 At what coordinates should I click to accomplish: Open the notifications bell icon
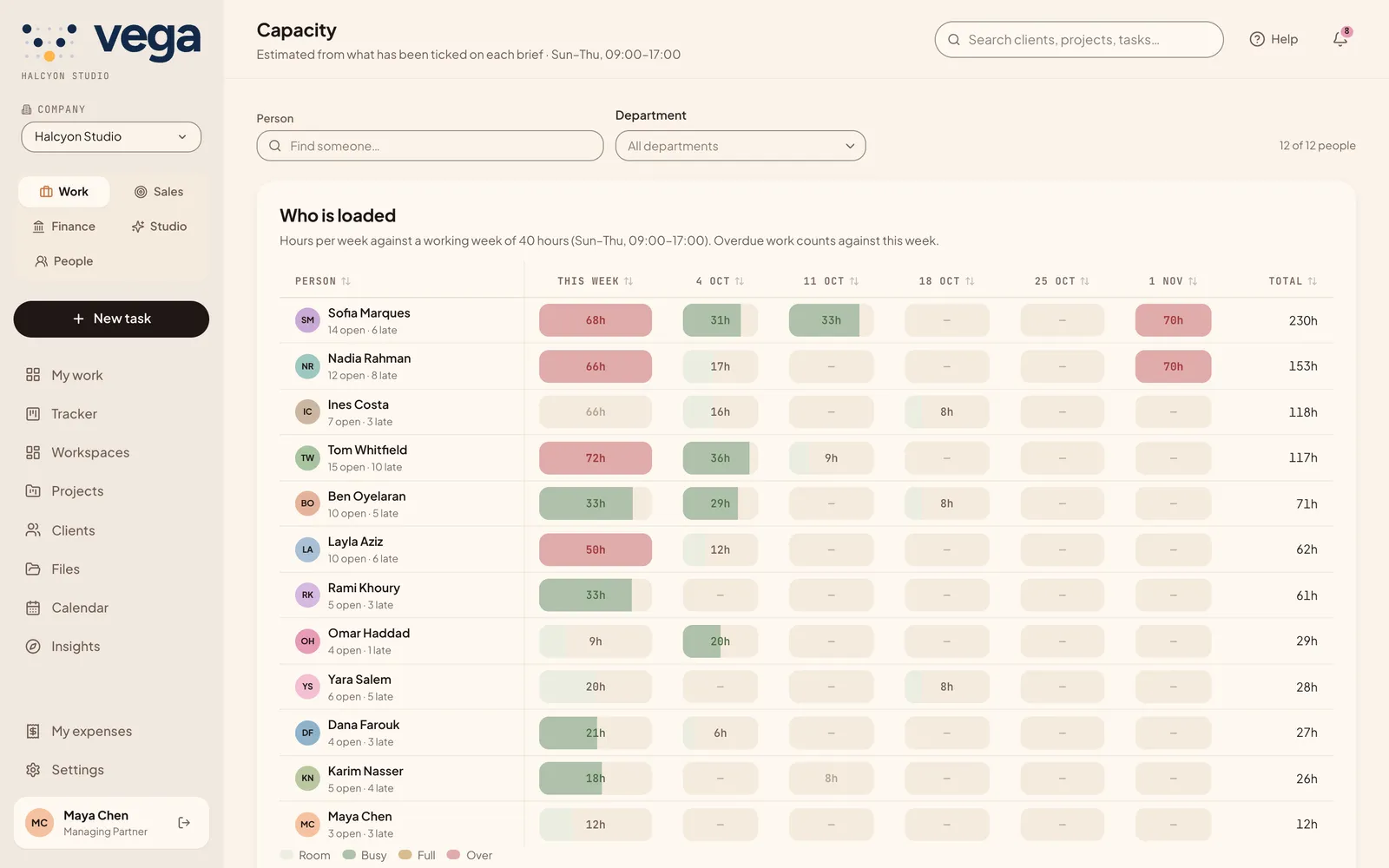pyautogui.click(x=1340, y=39)
